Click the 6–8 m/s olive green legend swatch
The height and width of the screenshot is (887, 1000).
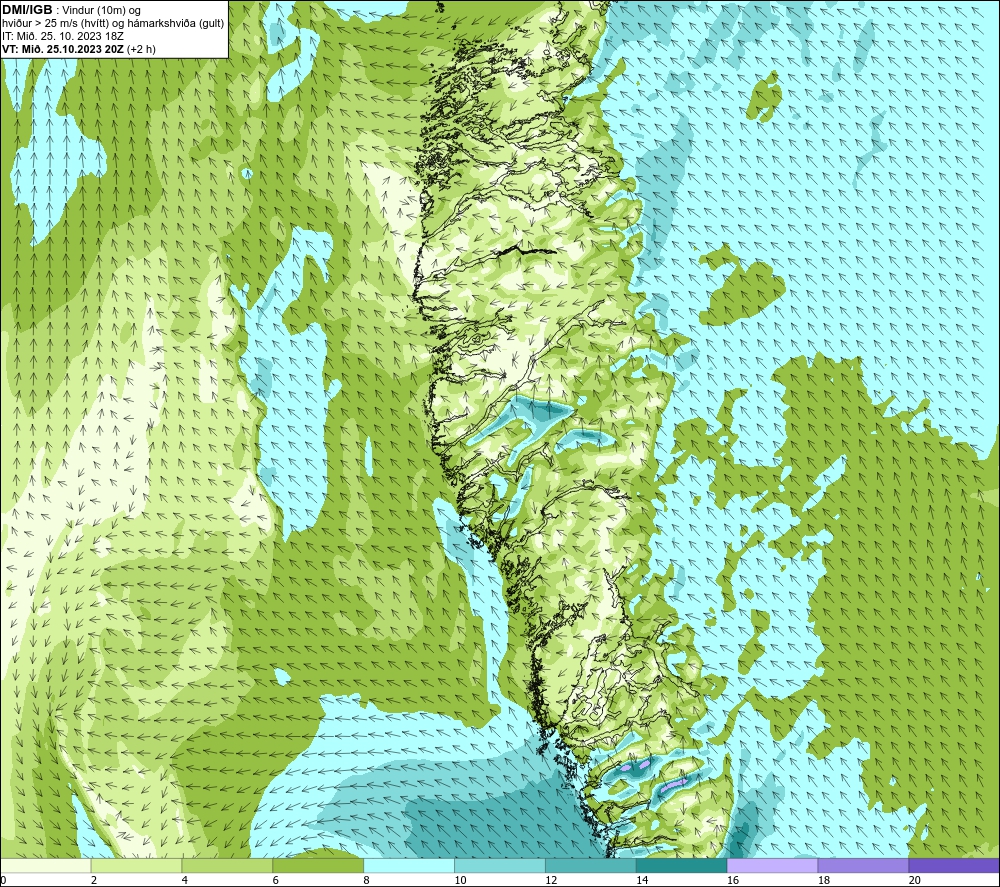(x=318, y=865)
